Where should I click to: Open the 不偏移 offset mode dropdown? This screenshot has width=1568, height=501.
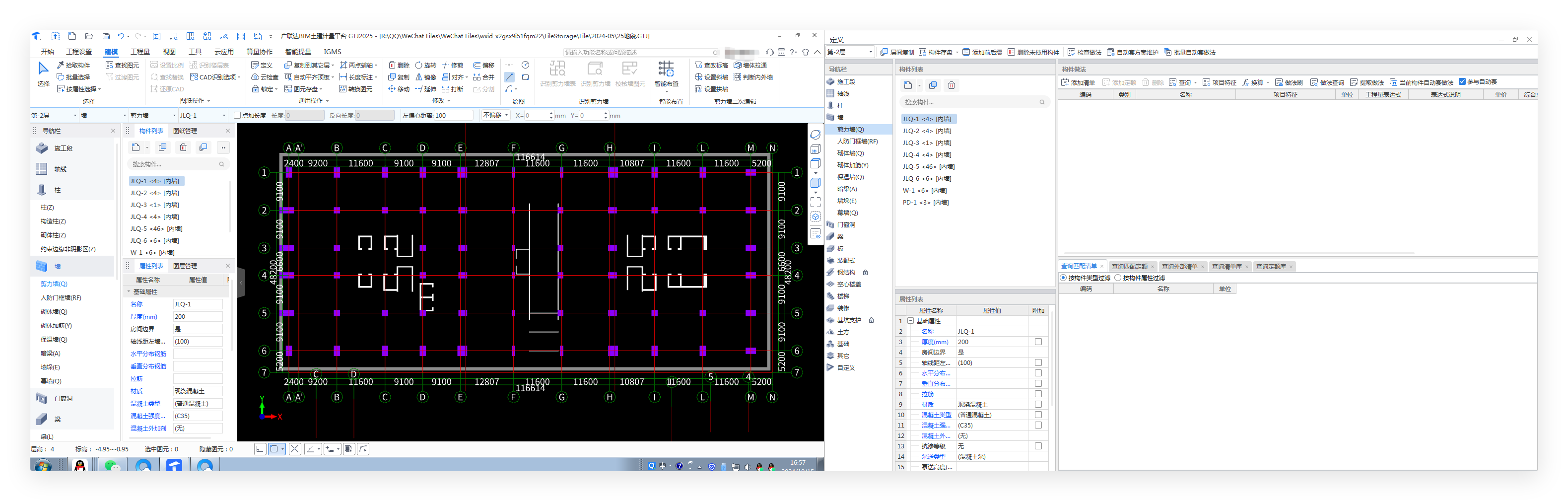[x=496, y=115]
